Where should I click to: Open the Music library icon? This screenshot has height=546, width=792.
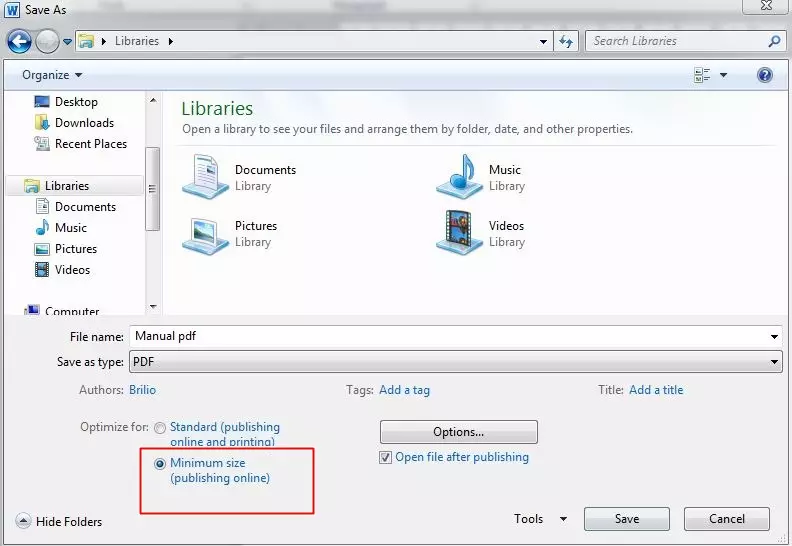[x=460, y=177]
